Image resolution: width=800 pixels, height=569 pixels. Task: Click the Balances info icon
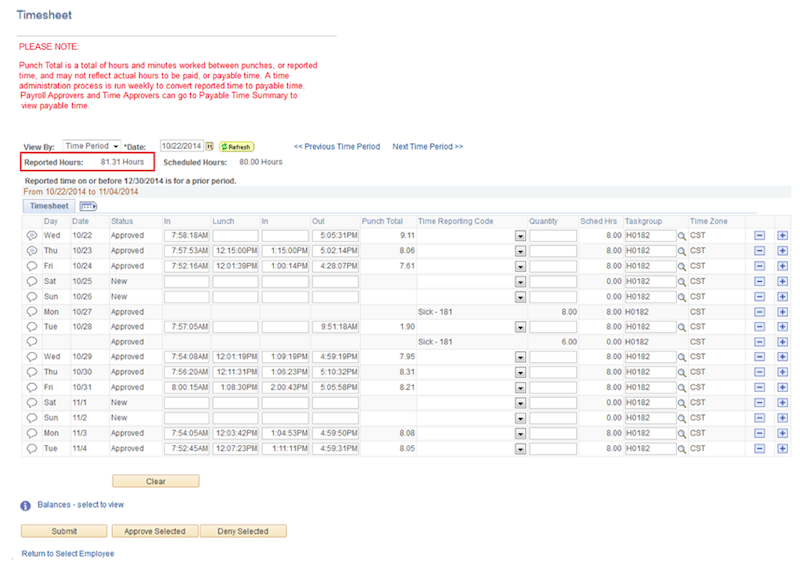point(26,506)
